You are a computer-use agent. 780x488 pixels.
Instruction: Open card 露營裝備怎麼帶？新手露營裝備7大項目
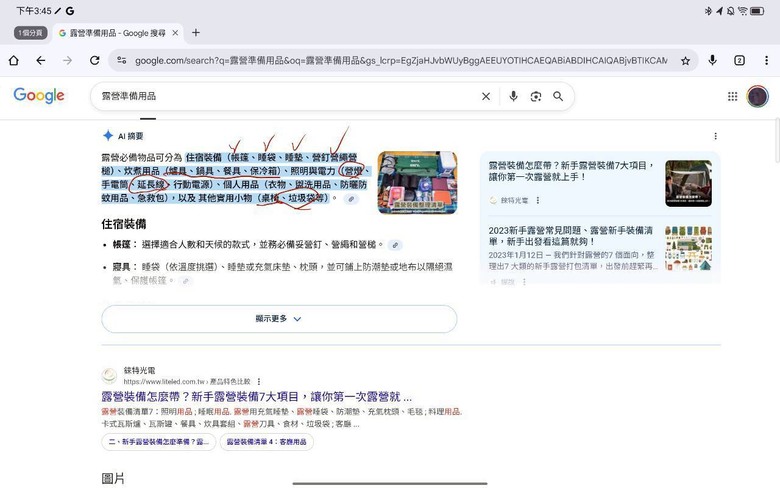tap(570, 171)
